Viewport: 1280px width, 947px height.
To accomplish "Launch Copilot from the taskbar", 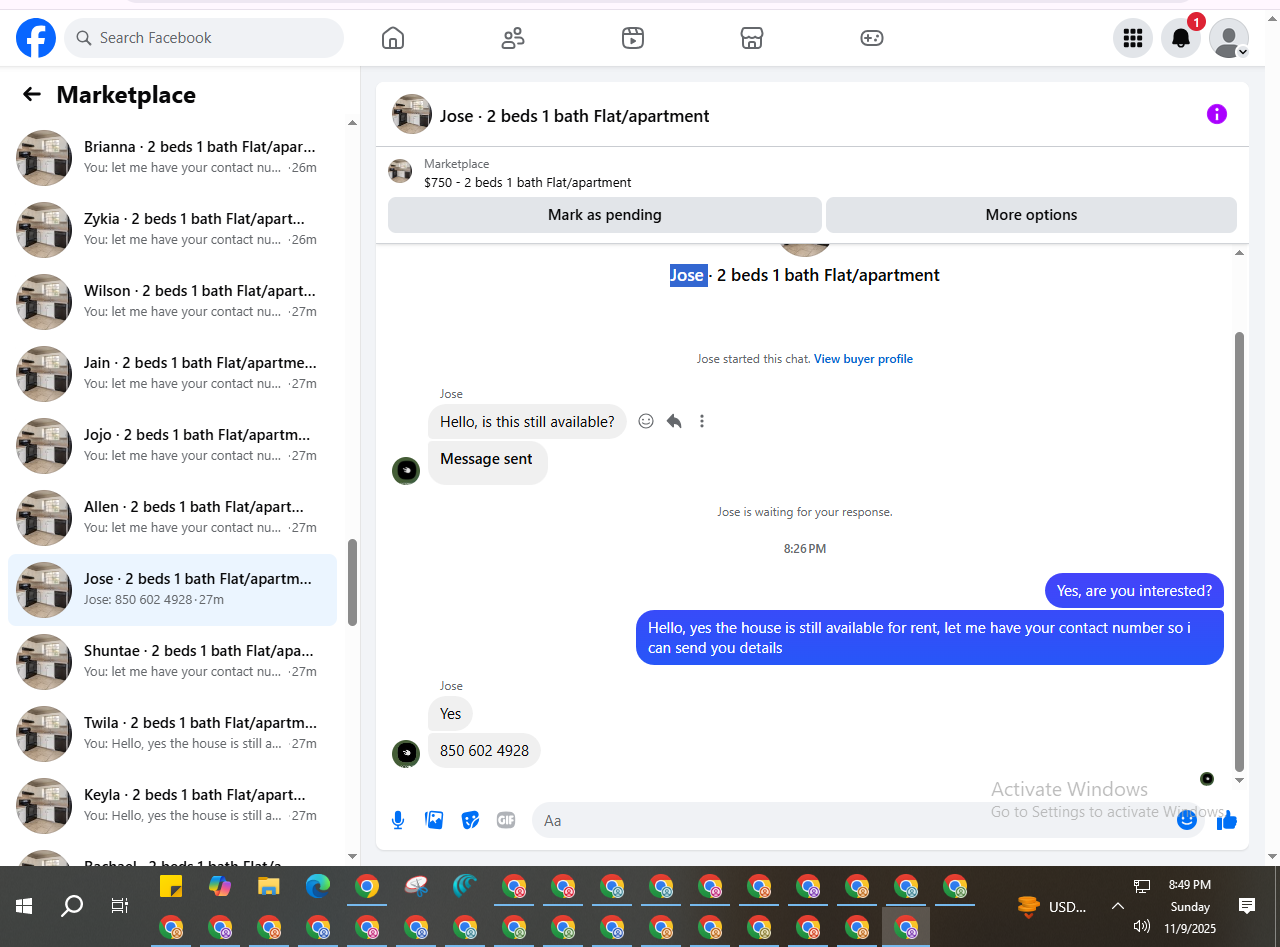I will click(220, 886).
